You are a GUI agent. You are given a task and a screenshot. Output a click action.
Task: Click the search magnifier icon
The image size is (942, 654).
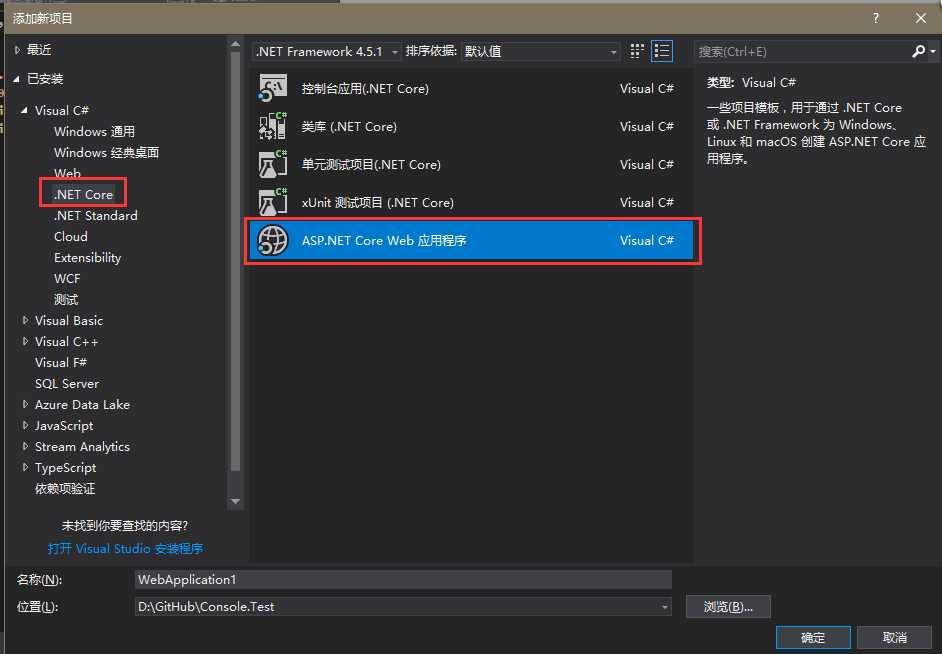point(918,52)
